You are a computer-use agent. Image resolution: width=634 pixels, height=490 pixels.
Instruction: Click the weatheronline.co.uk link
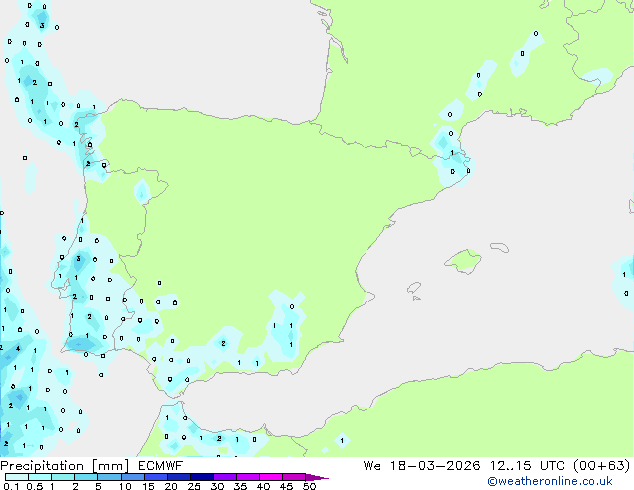pyautogui.click(x=550, y=481)
